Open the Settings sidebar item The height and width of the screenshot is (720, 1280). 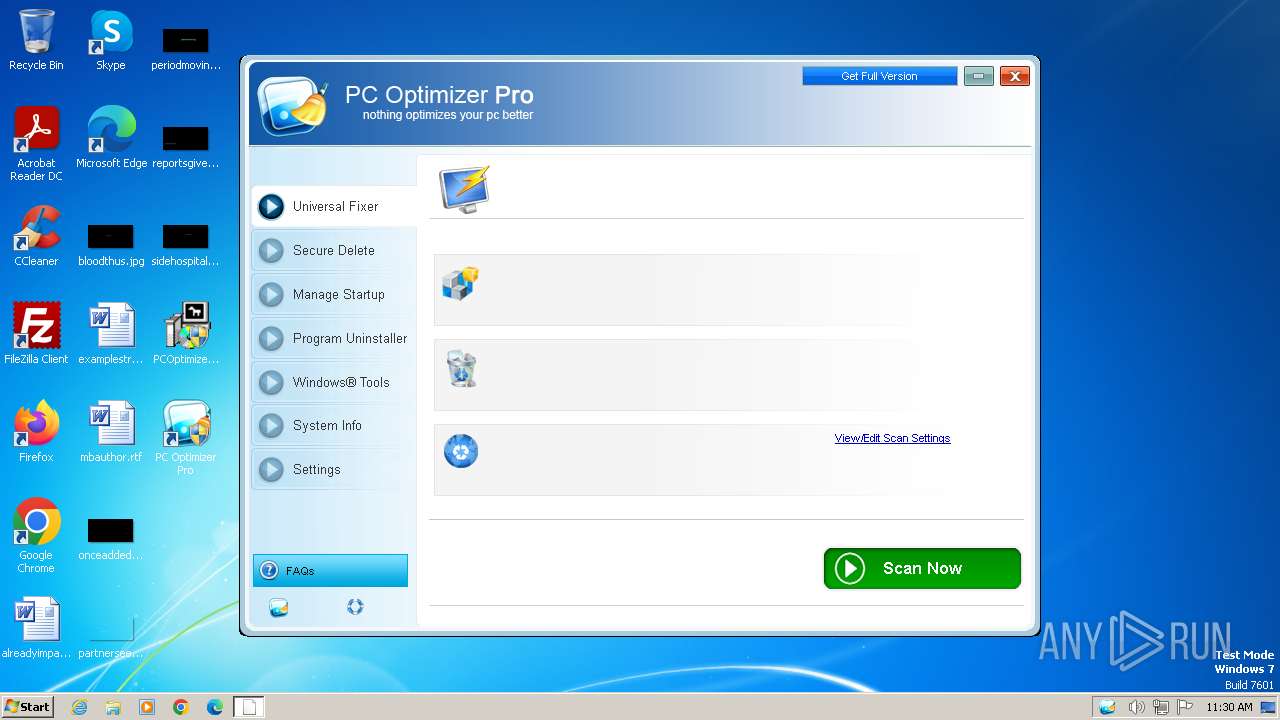[333, 469]
